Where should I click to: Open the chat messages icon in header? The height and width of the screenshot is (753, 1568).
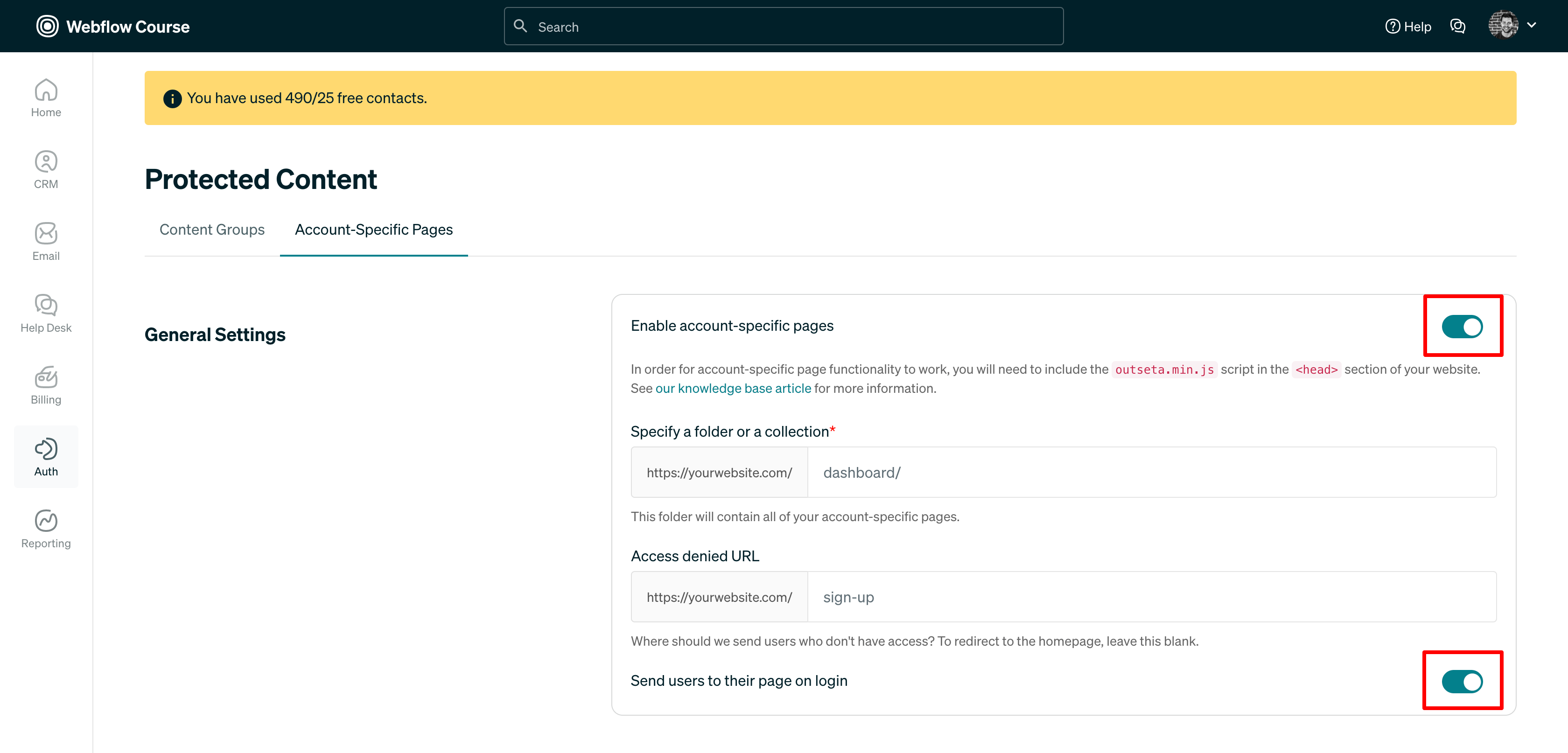(1457, 26)
